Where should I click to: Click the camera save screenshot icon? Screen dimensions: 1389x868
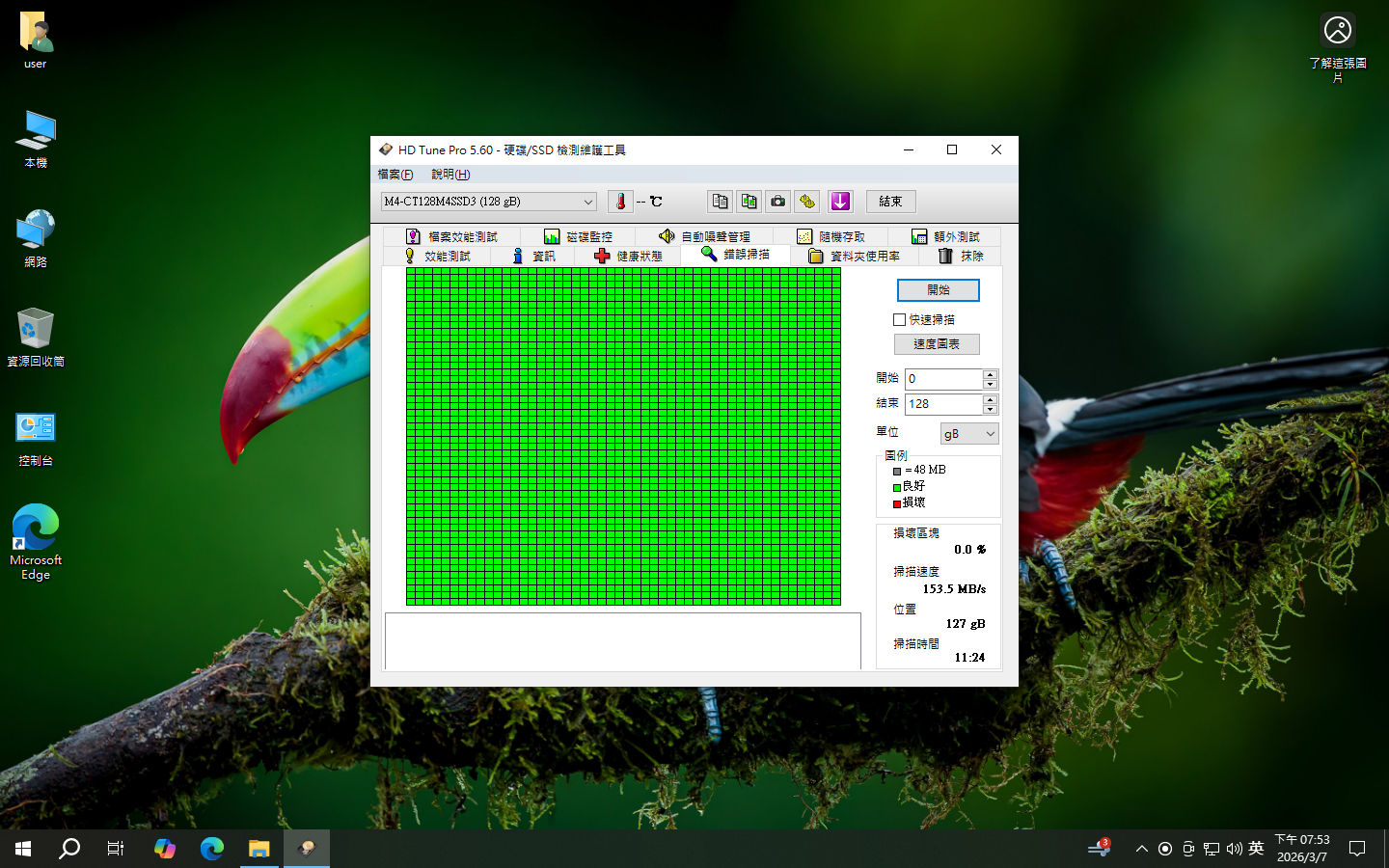777,202
